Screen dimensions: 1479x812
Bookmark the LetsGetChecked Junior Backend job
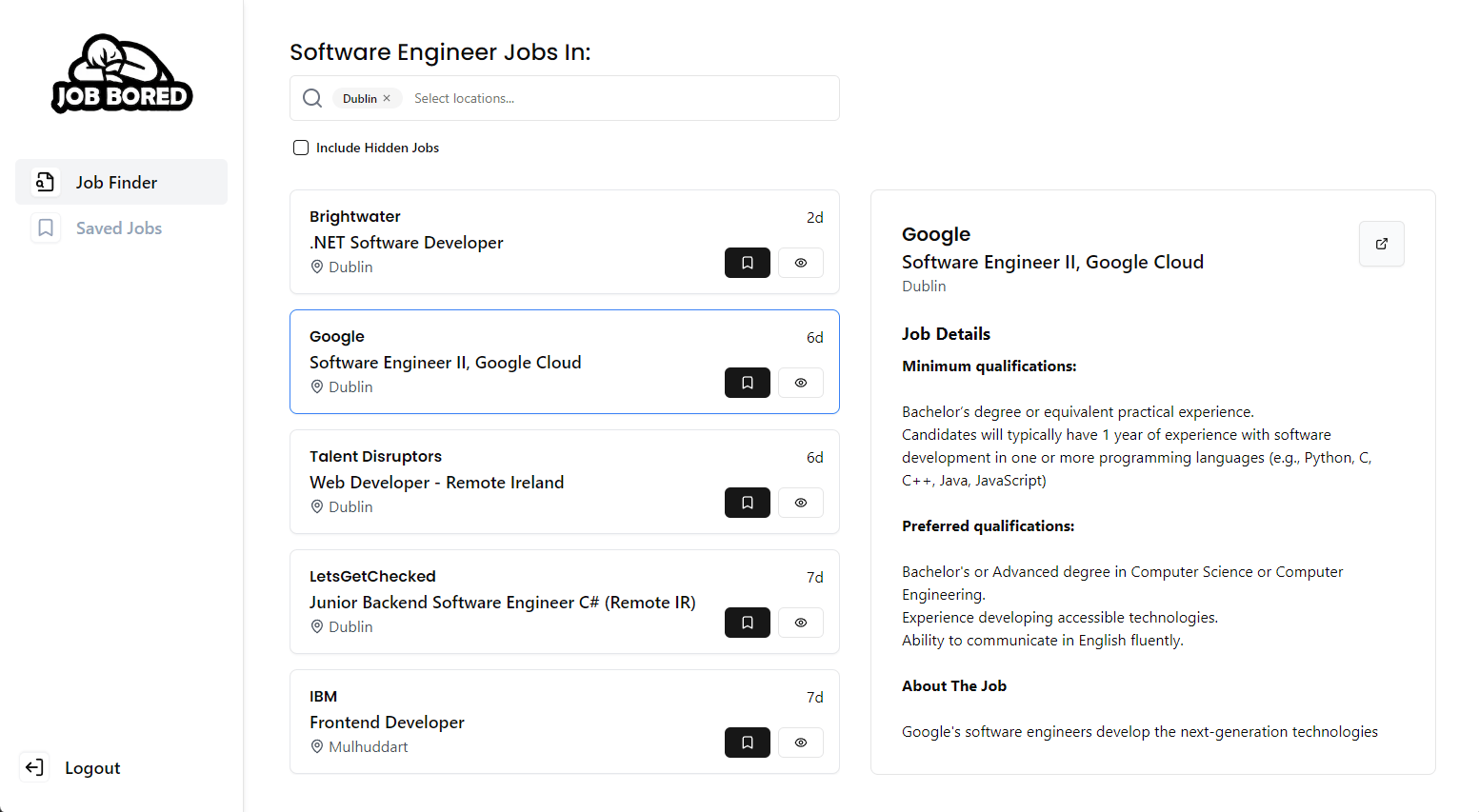[748, 623]
